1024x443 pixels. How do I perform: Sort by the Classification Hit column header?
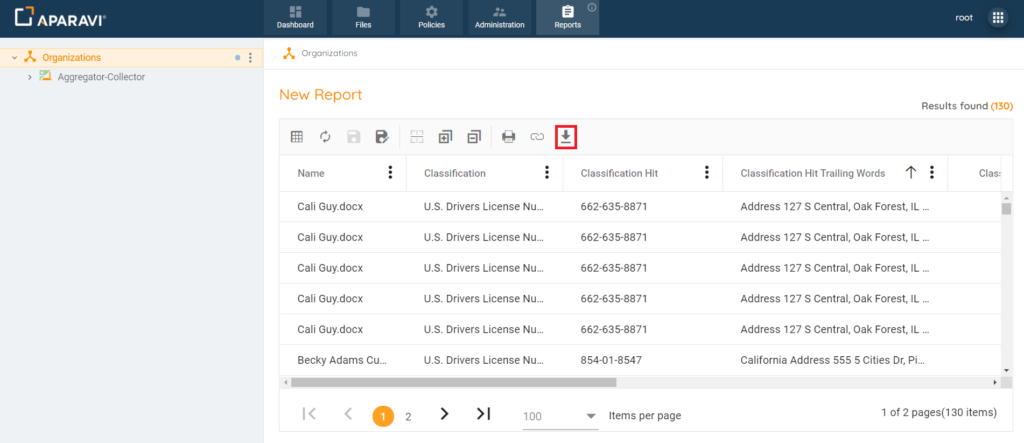pyautogui.click(x=619, y=173)
